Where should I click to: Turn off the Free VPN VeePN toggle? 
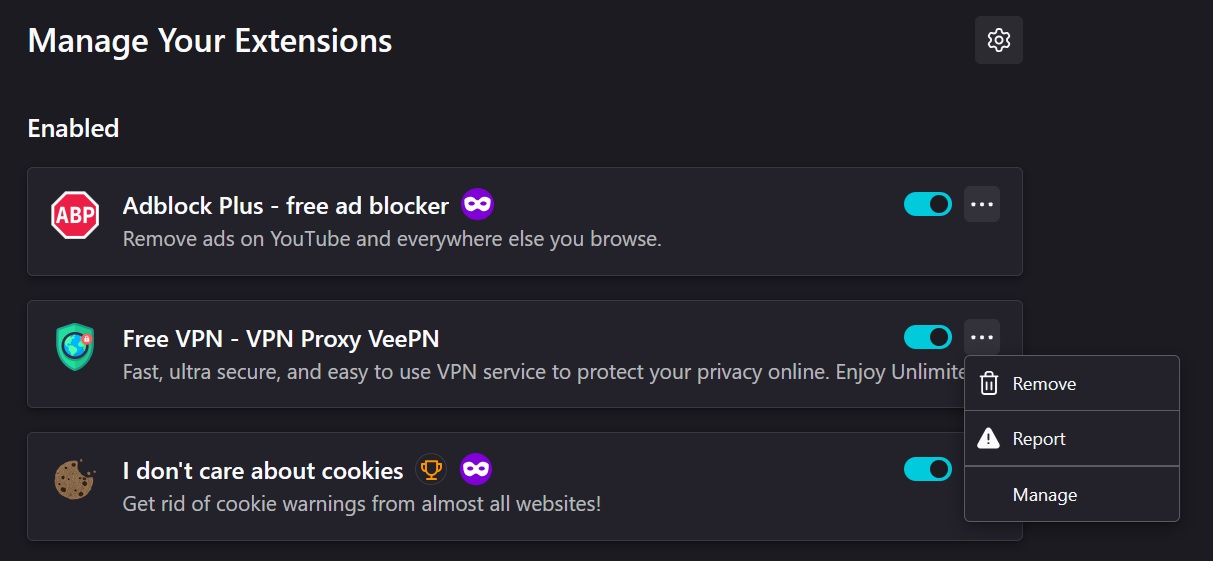927,337
